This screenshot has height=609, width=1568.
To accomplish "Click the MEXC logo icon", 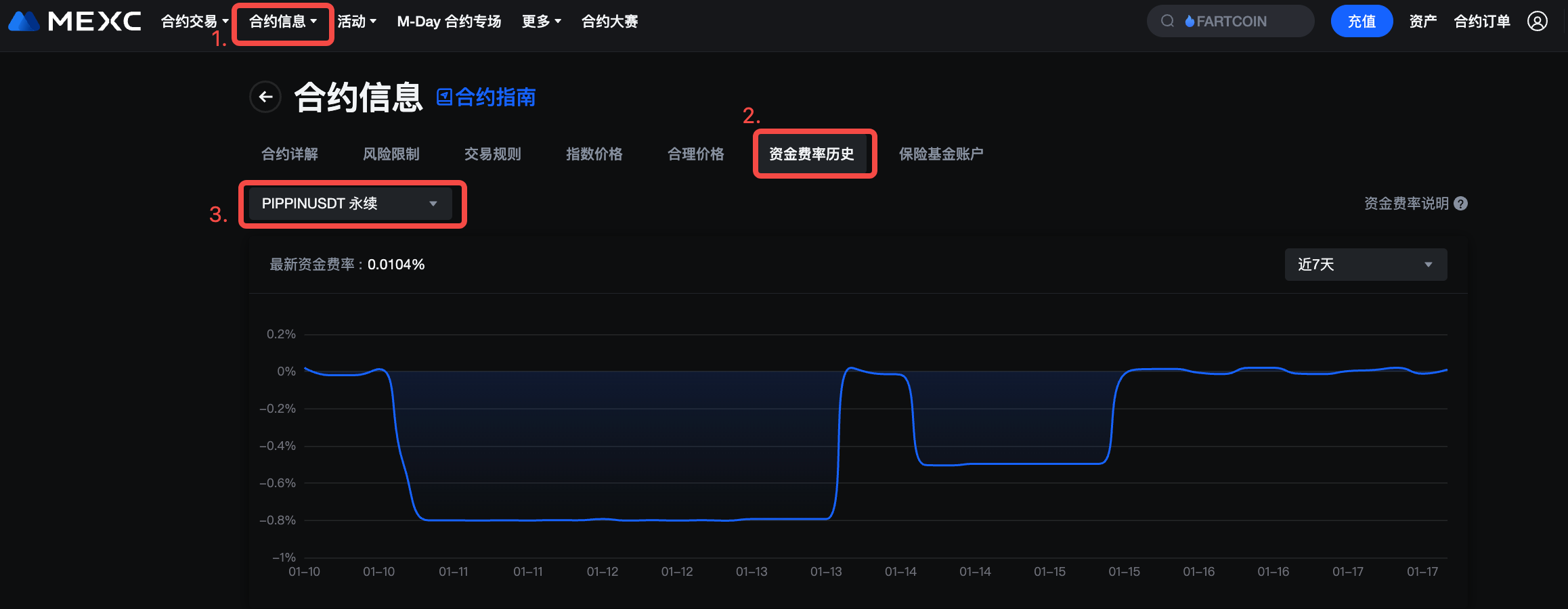I will point(24,22).
